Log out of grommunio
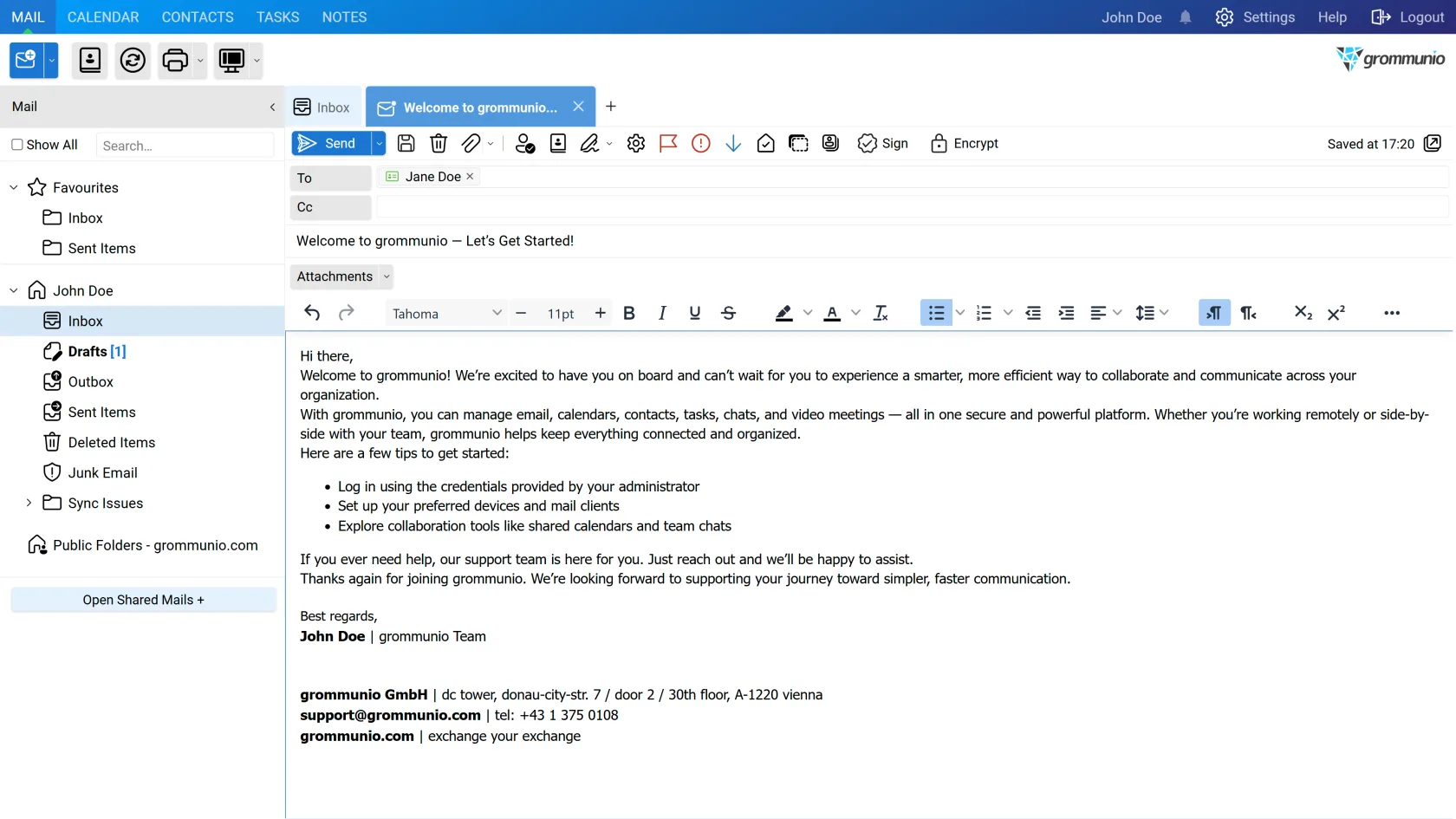Viewport: 1456px width, 819px height. 1407,17
